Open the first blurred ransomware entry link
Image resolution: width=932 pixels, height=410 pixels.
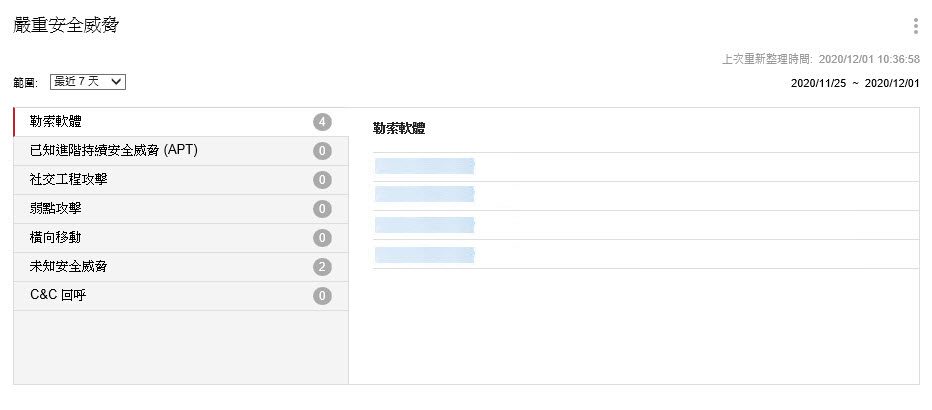coord(424,166)
